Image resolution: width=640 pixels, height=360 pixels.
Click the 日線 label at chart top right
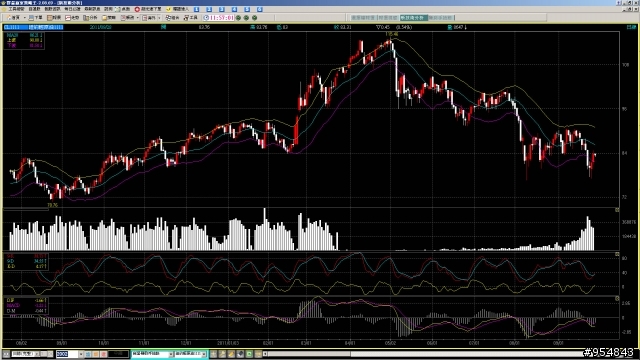pyautogui.click(x=631, y=27)
